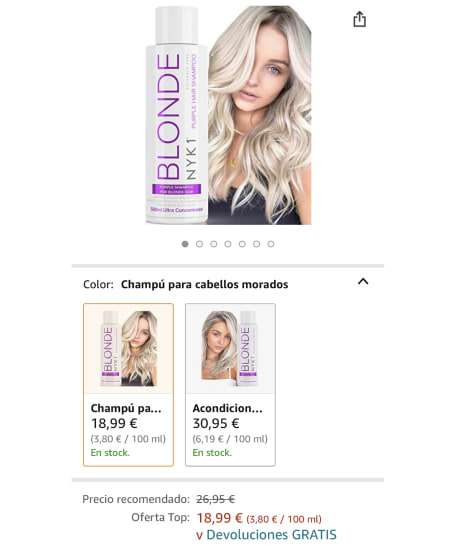Click the Acondicionador En stock text
The image size is (475, 560).
tap(212, 452)
